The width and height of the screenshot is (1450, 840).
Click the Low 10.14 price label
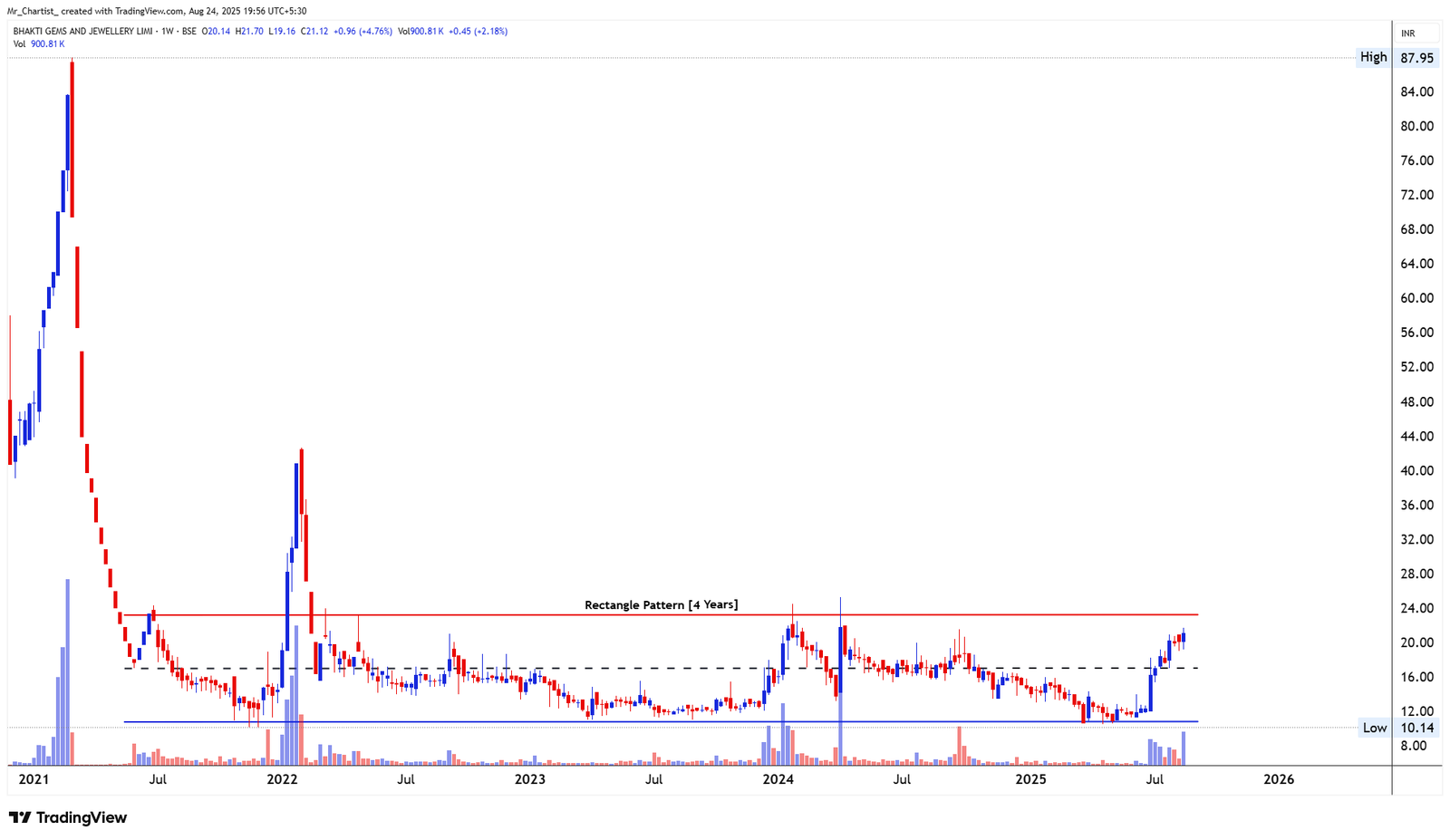click(1416, 728)
